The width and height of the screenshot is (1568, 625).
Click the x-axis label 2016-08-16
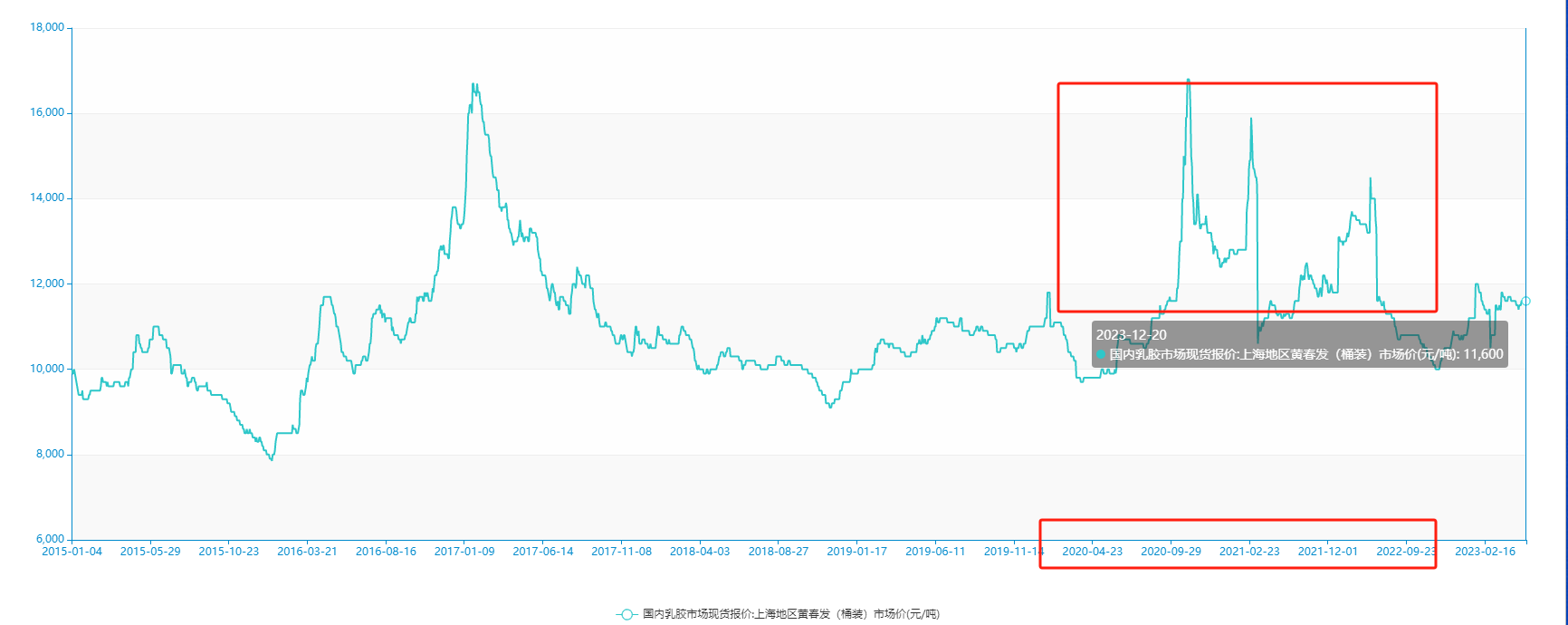(x=386, y=551)
